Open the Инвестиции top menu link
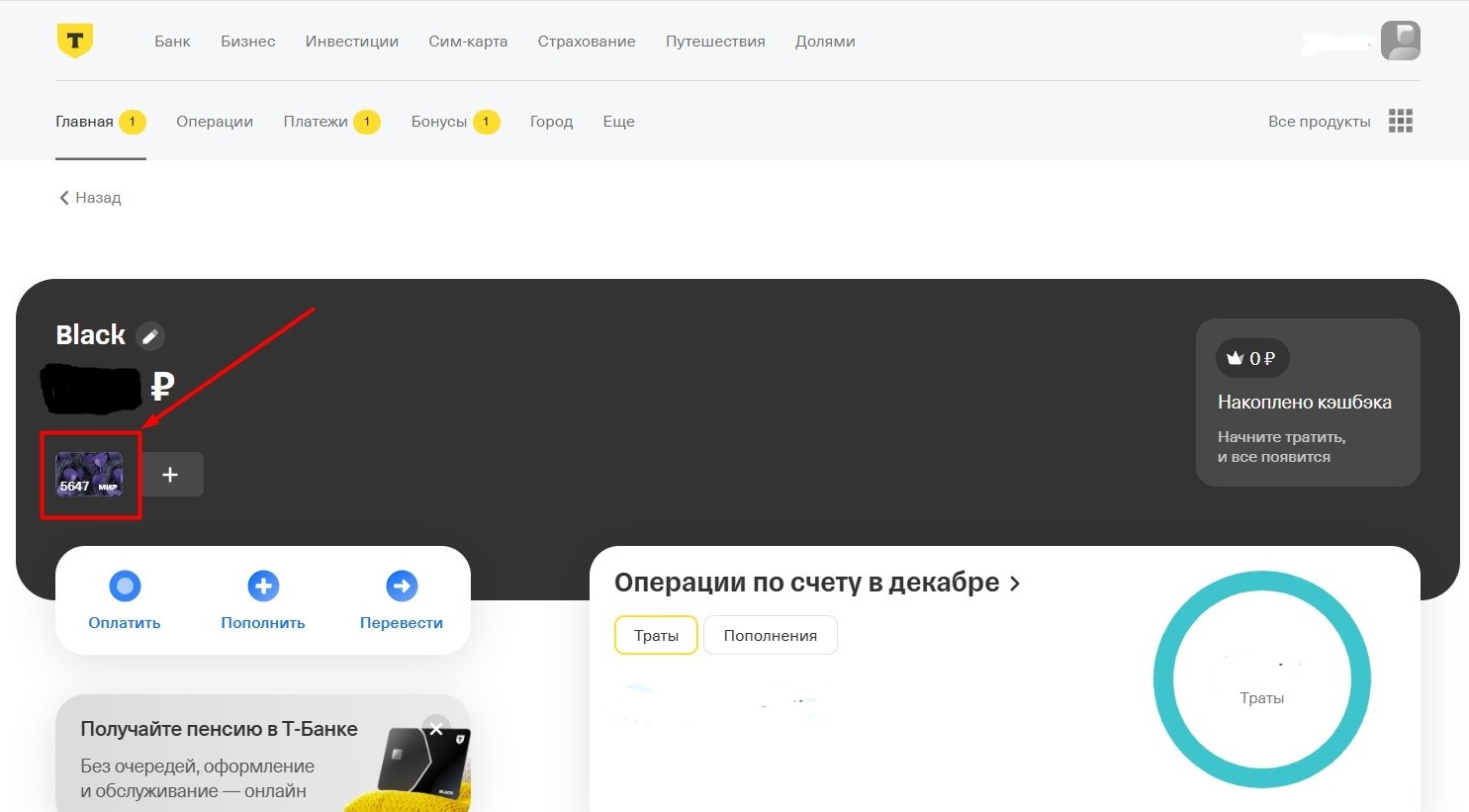 [352, 42]
